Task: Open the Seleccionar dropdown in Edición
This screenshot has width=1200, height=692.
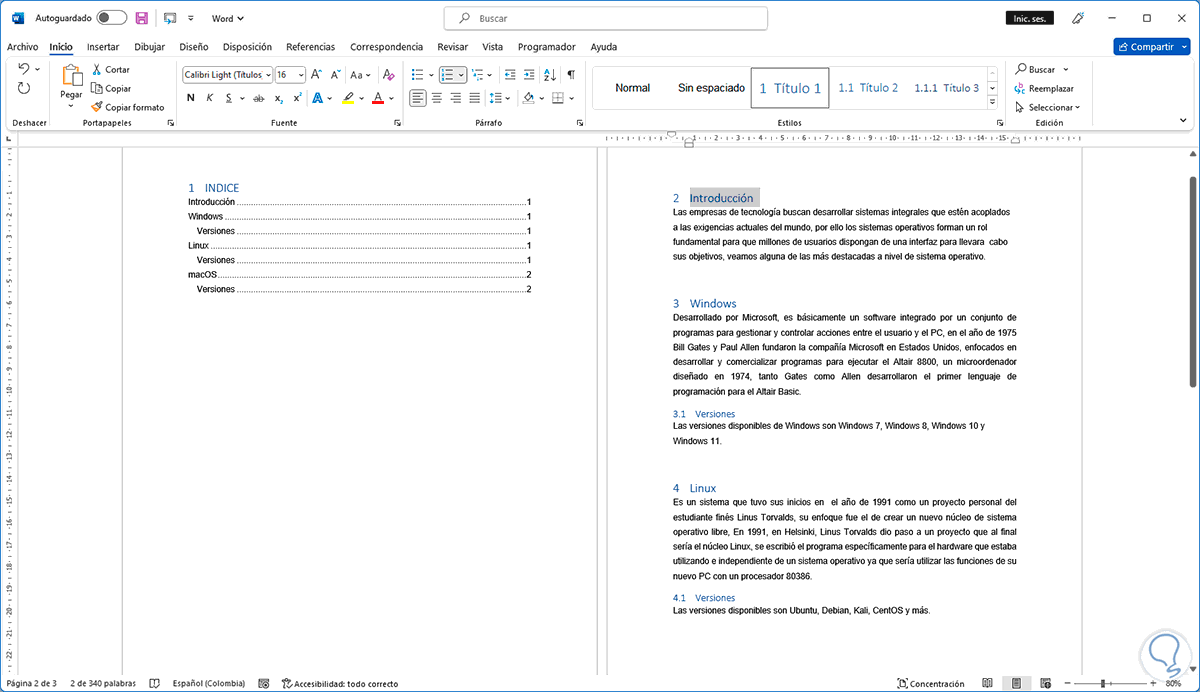Action: point(1047,107)
